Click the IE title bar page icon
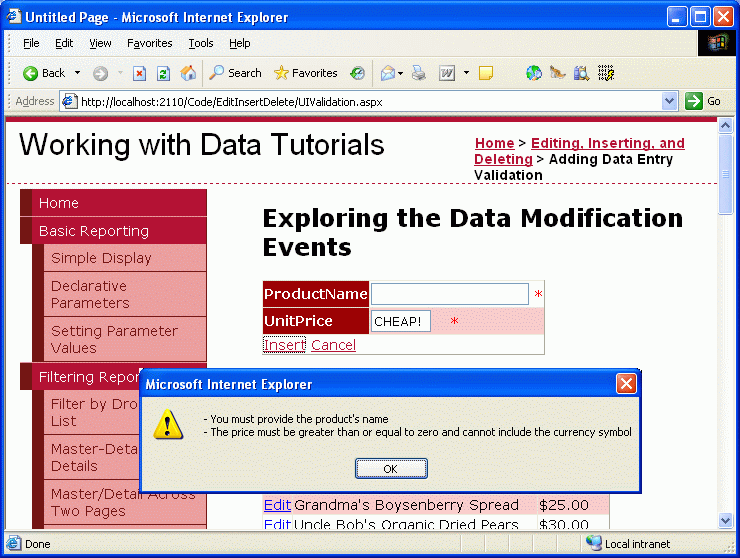 click(x=14, y=17)
